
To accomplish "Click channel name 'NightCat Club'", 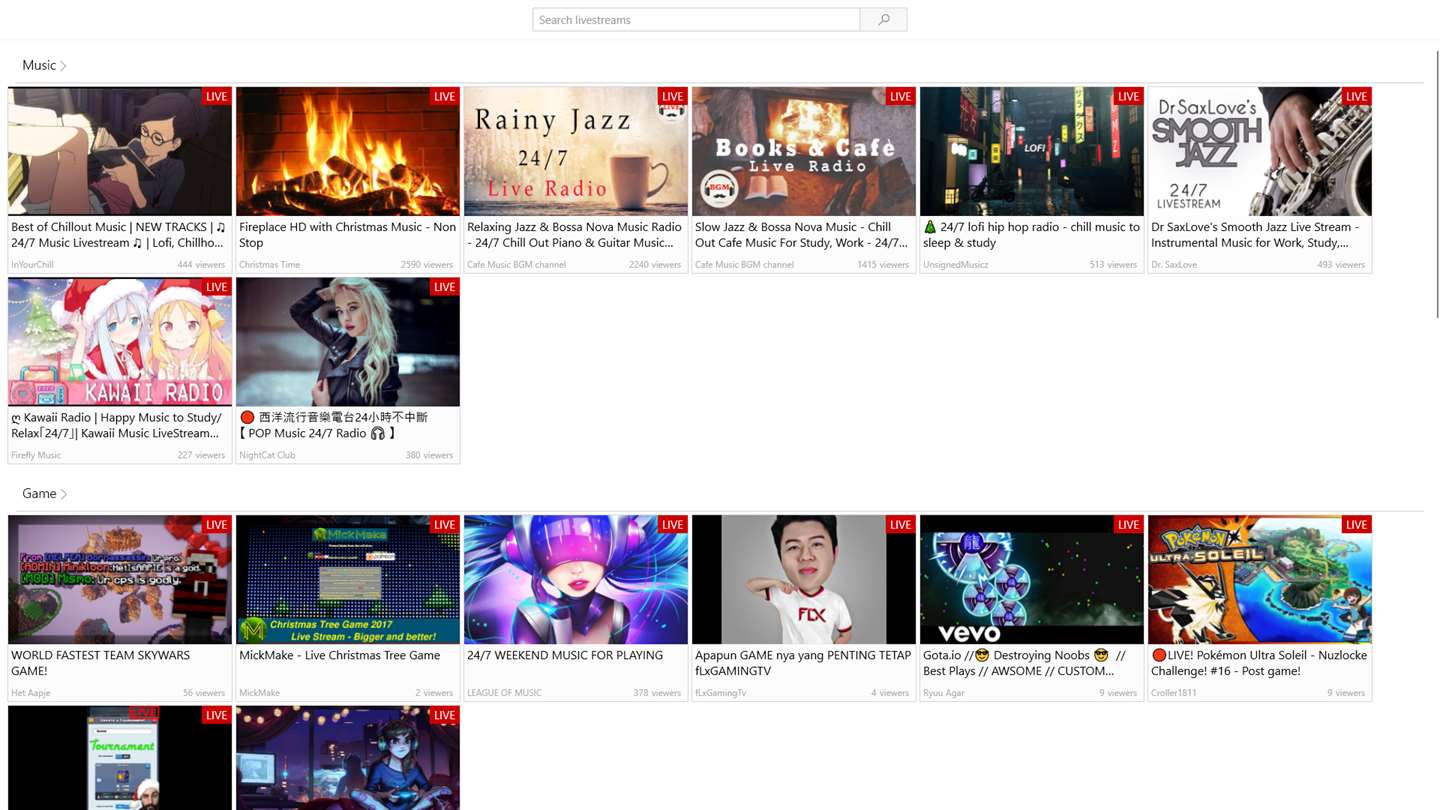I will 267,455.
